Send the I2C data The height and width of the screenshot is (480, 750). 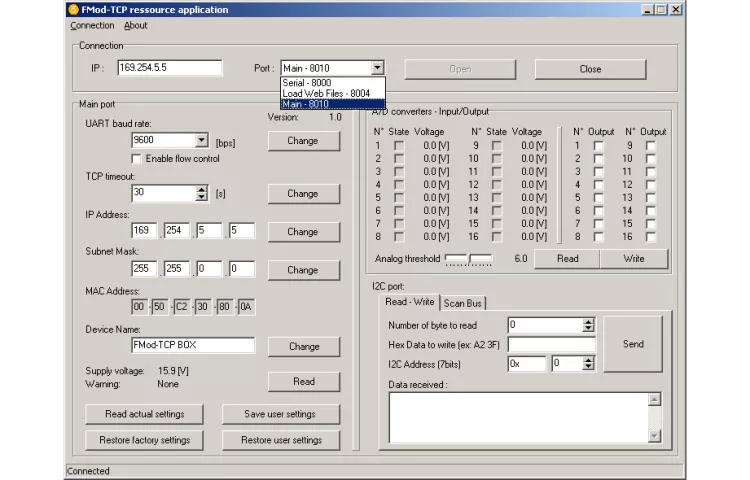pyautogui.click(x=633, y=344)
